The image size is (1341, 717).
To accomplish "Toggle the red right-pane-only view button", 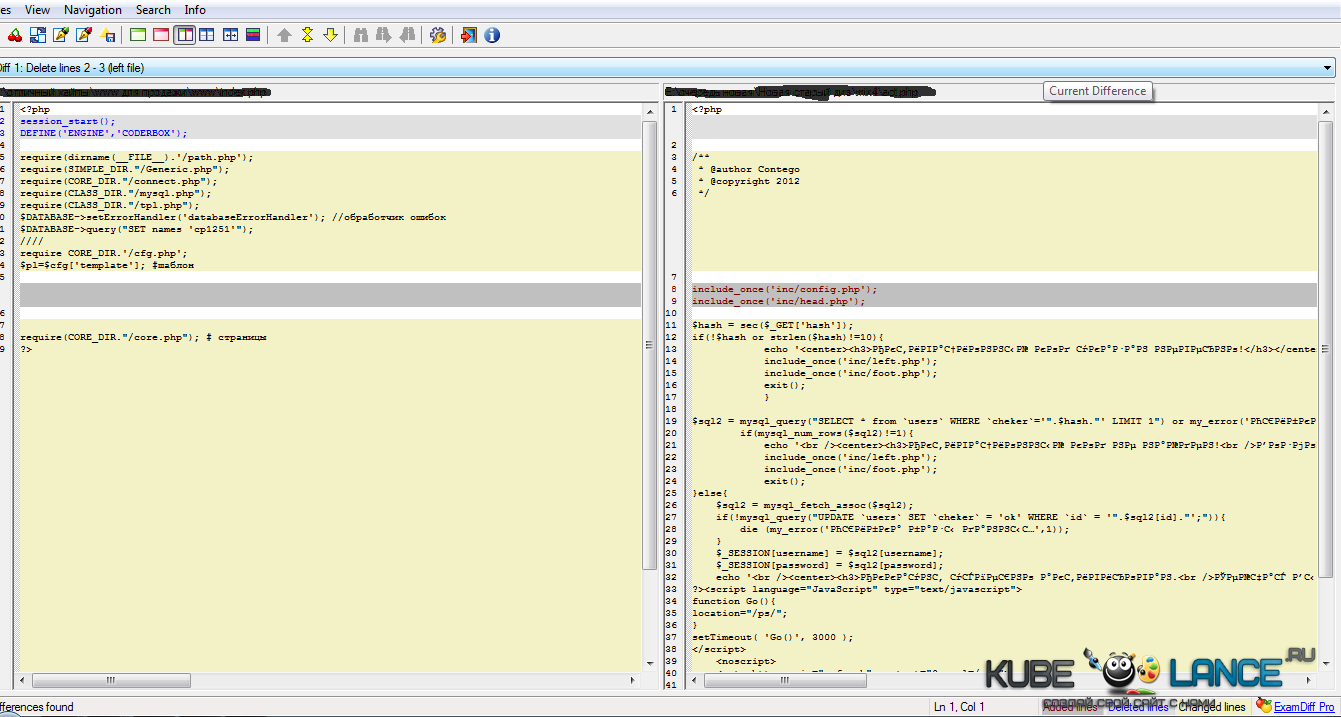I will point(161,35).
